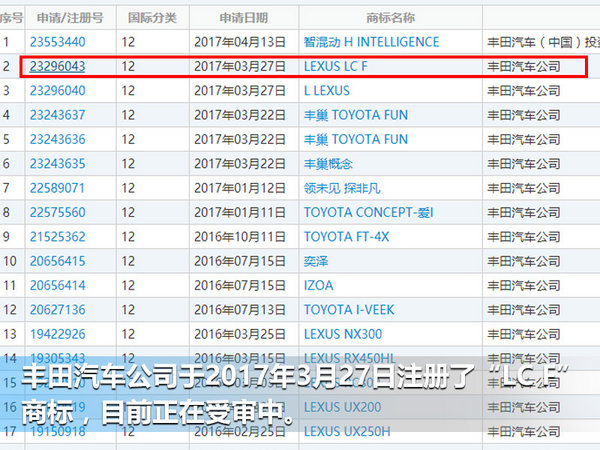This screenshot has height=450, width=600.
Task: Open registration number 20656414 link
Action: click(57, 285)
